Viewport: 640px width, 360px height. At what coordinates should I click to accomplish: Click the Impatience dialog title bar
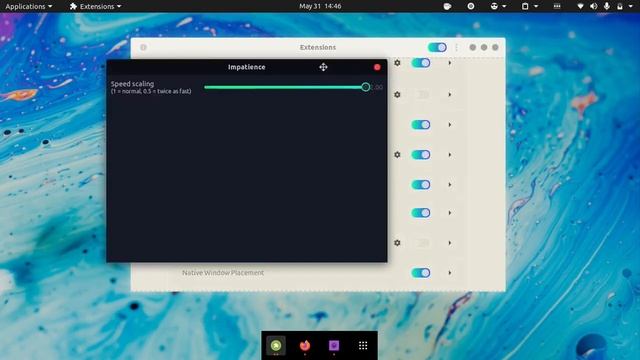(x=247, y=67)
